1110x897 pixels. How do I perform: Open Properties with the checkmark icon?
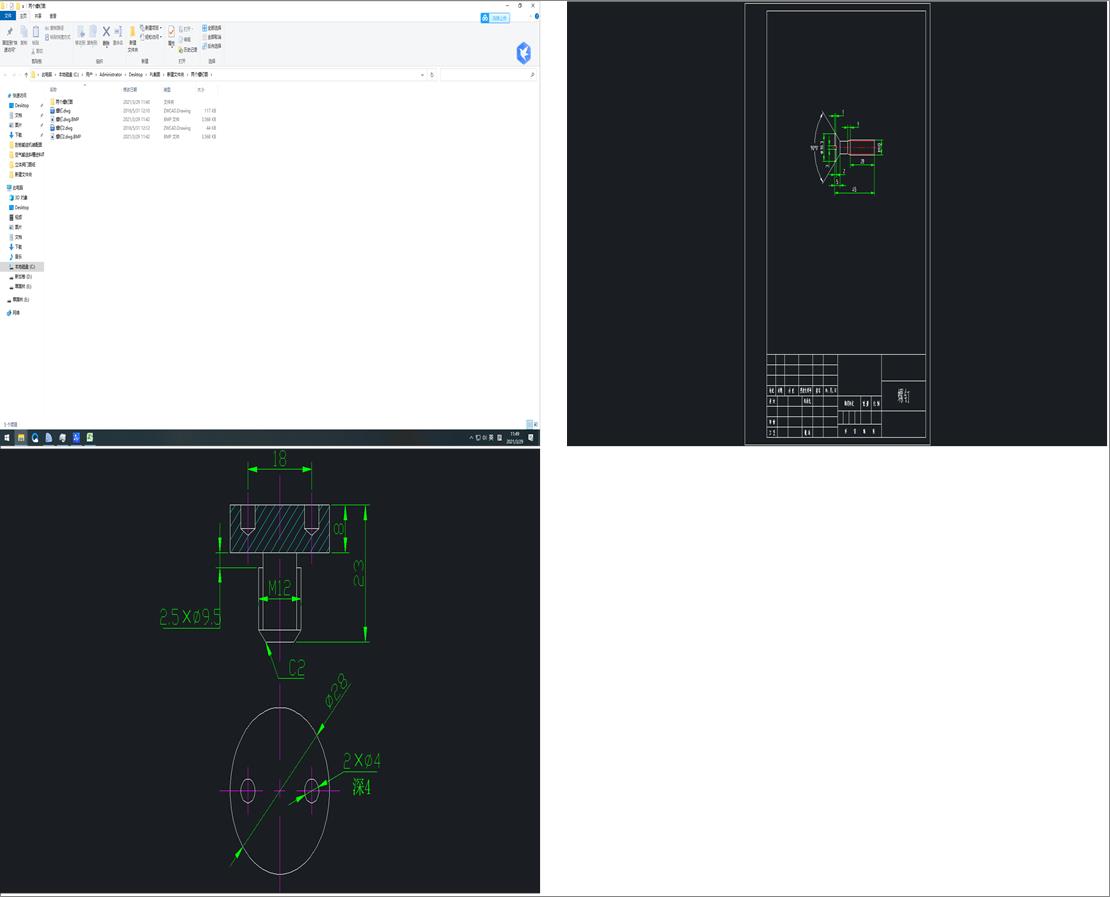[171, 33]
